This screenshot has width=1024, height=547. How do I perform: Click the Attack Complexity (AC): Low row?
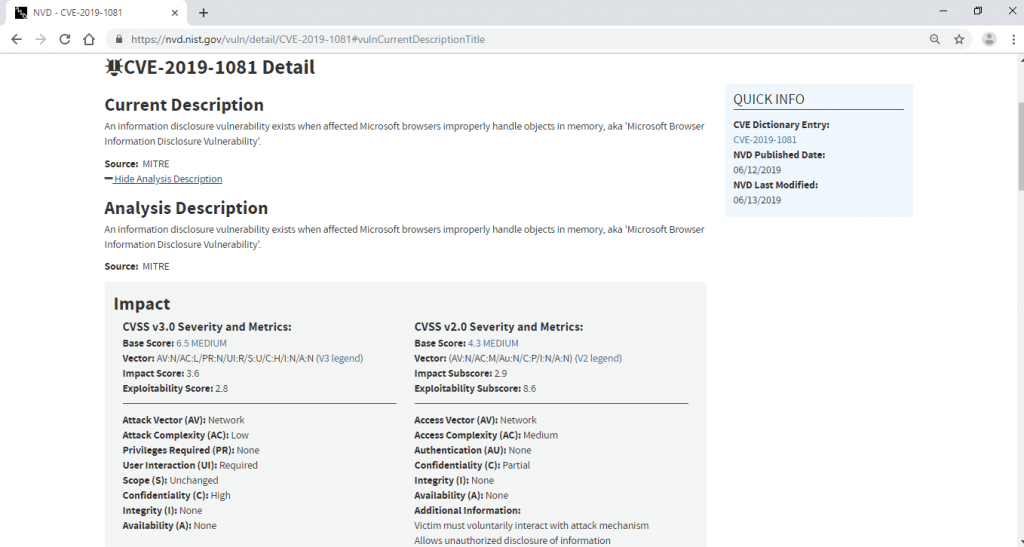(185, 435)
